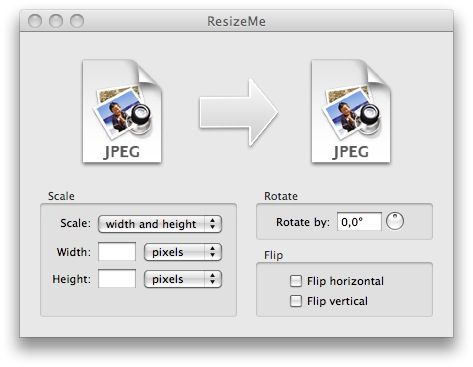The width and height of the screenshot is (473, 367).
Task: Zoom the ResizeMe window with the third title button
Action: pyautogui.click(x=77, y=21)
